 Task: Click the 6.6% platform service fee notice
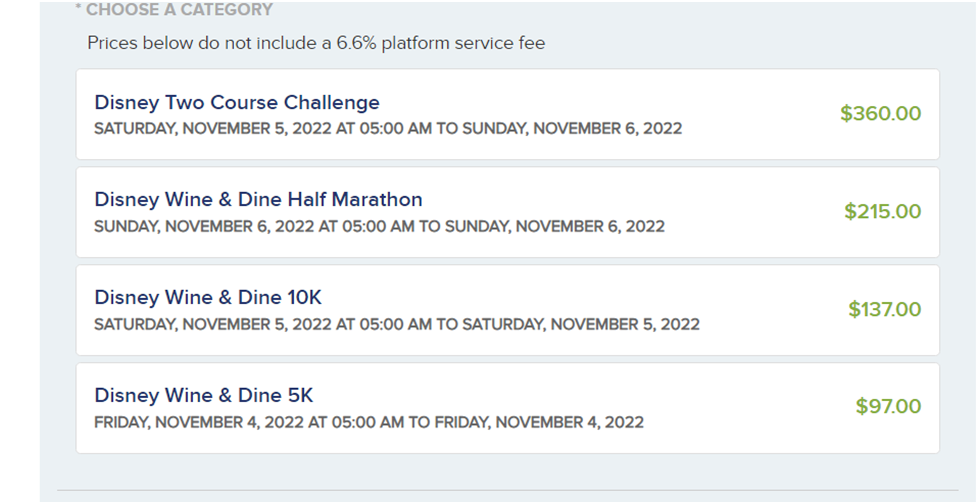click(316, 43)
